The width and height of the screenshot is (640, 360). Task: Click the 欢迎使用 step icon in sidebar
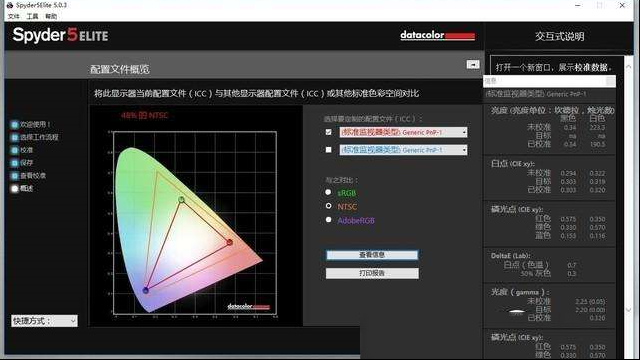pyautogui.click(x=15, y=124)
